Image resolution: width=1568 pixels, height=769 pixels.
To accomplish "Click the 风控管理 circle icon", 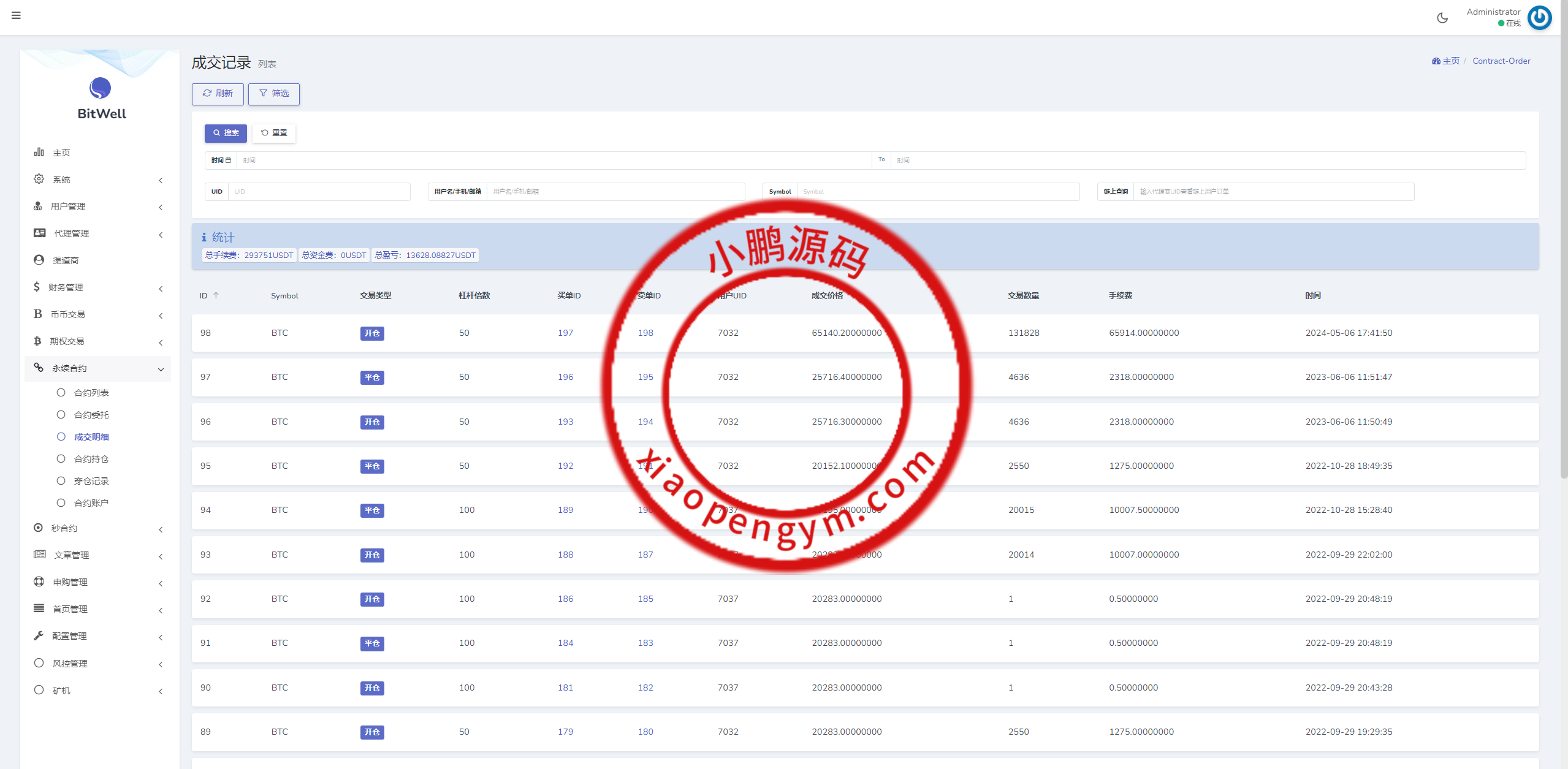I will pos(39,663).
